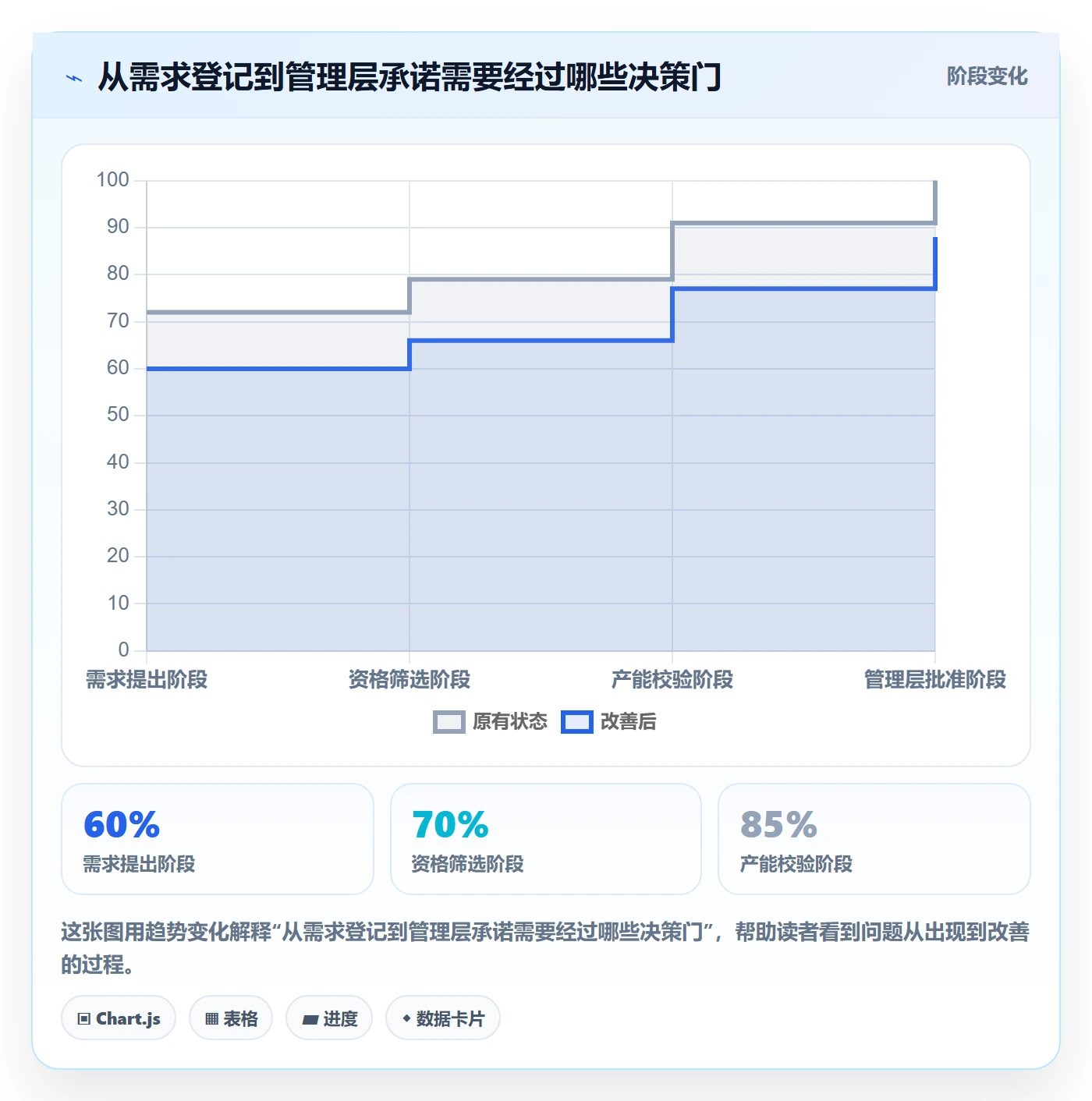Click the 管理层批准阶段 x-axis label
Viewport: 1092px width, 1101px height.
pos(935,680)
